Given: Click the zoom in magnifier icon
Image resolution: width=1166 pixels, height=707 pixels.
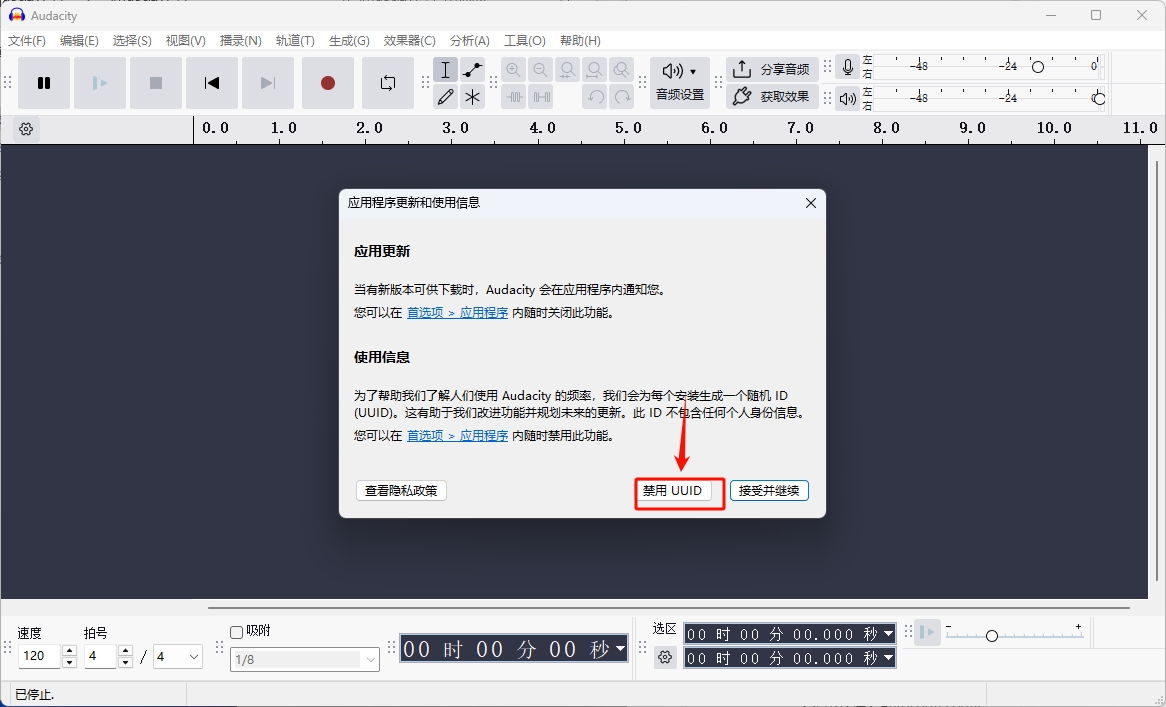Looking at the screenshot, I should [x=513, y=69].
